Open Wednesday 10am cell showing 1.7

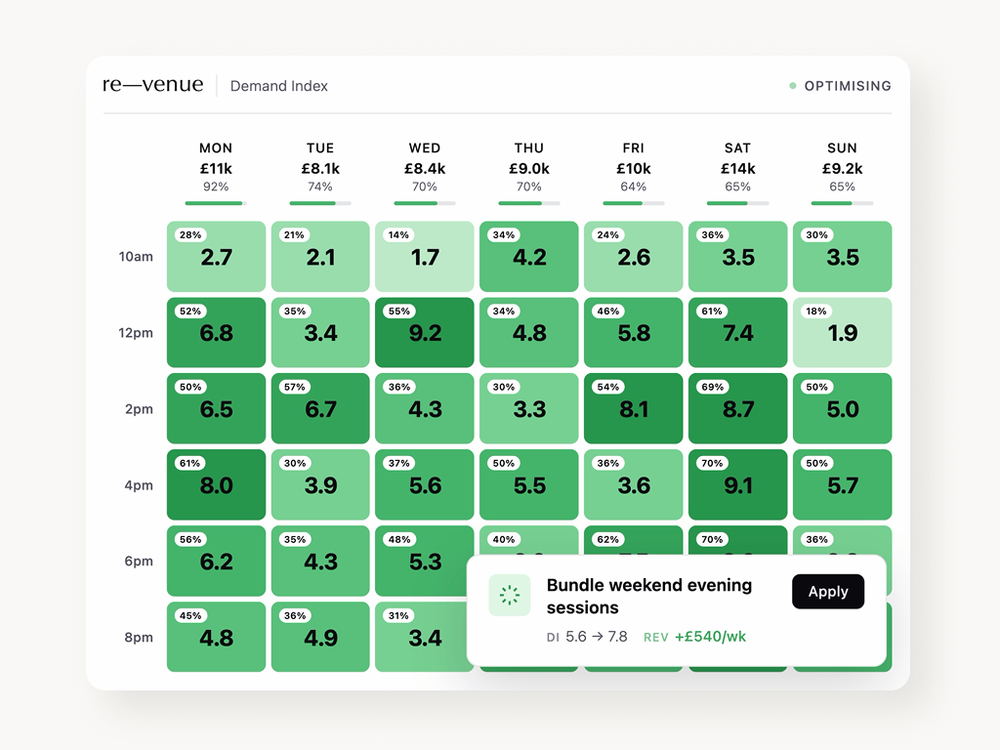(x=425, y=256)
